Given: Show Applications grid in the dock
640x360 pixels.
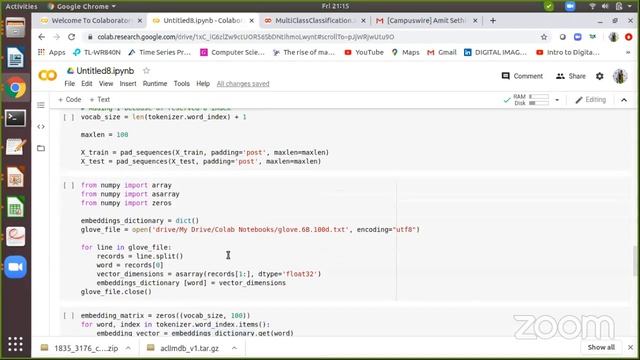Looking at the screenshot, I should pyautogui.click(x=16, y=344).
